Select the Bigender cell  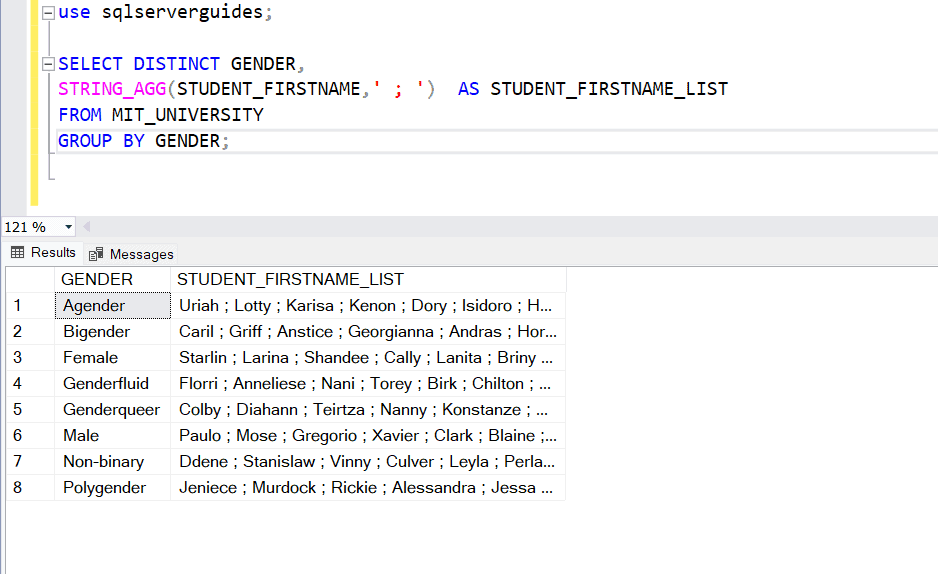coord(112,332)
